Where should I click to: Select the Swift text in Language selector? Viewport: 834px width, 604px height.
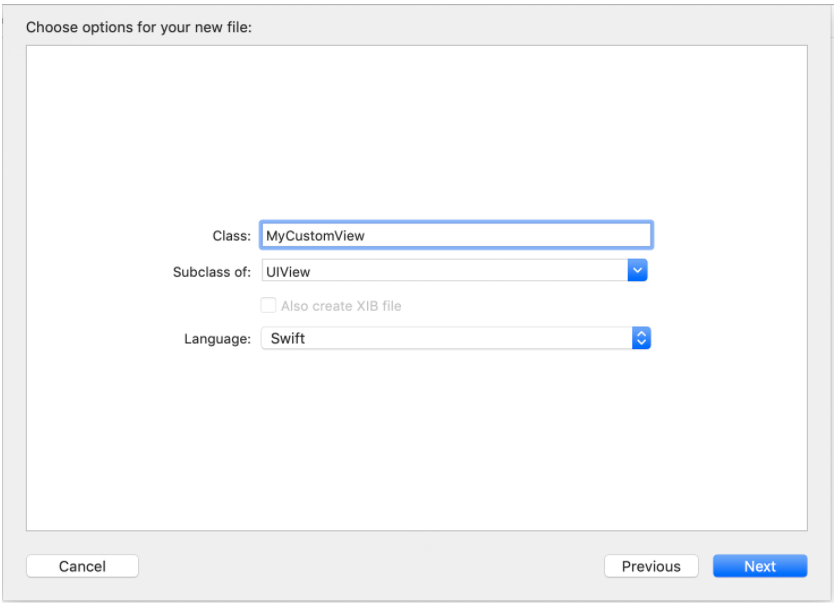click(x=288, y=338)
